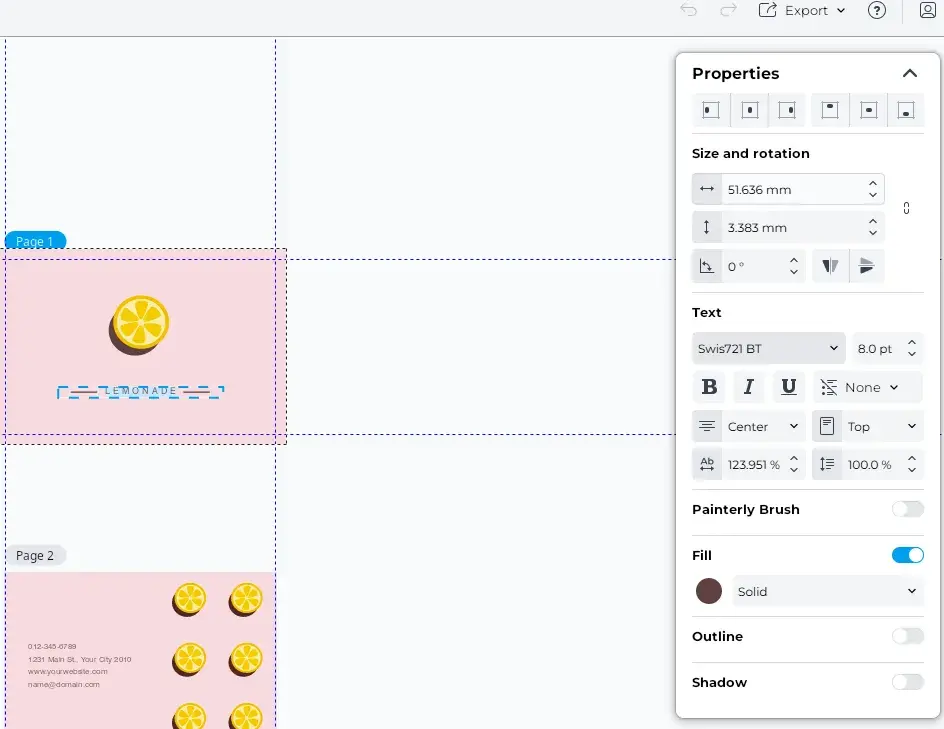Click the user account icon
944x729 pixels.
pos(927,11)
